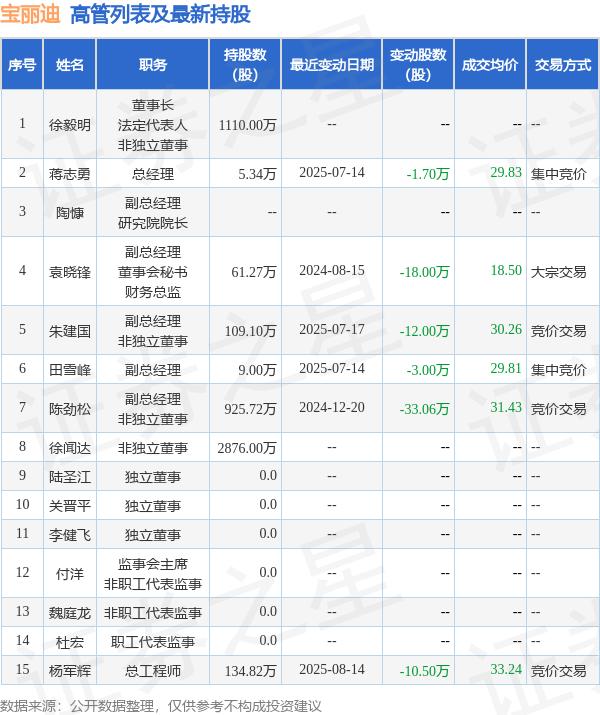The width and height of the screenshot is (600, 715).
Task: Click the date 2024-12-20
Action: tap(332, 407)
